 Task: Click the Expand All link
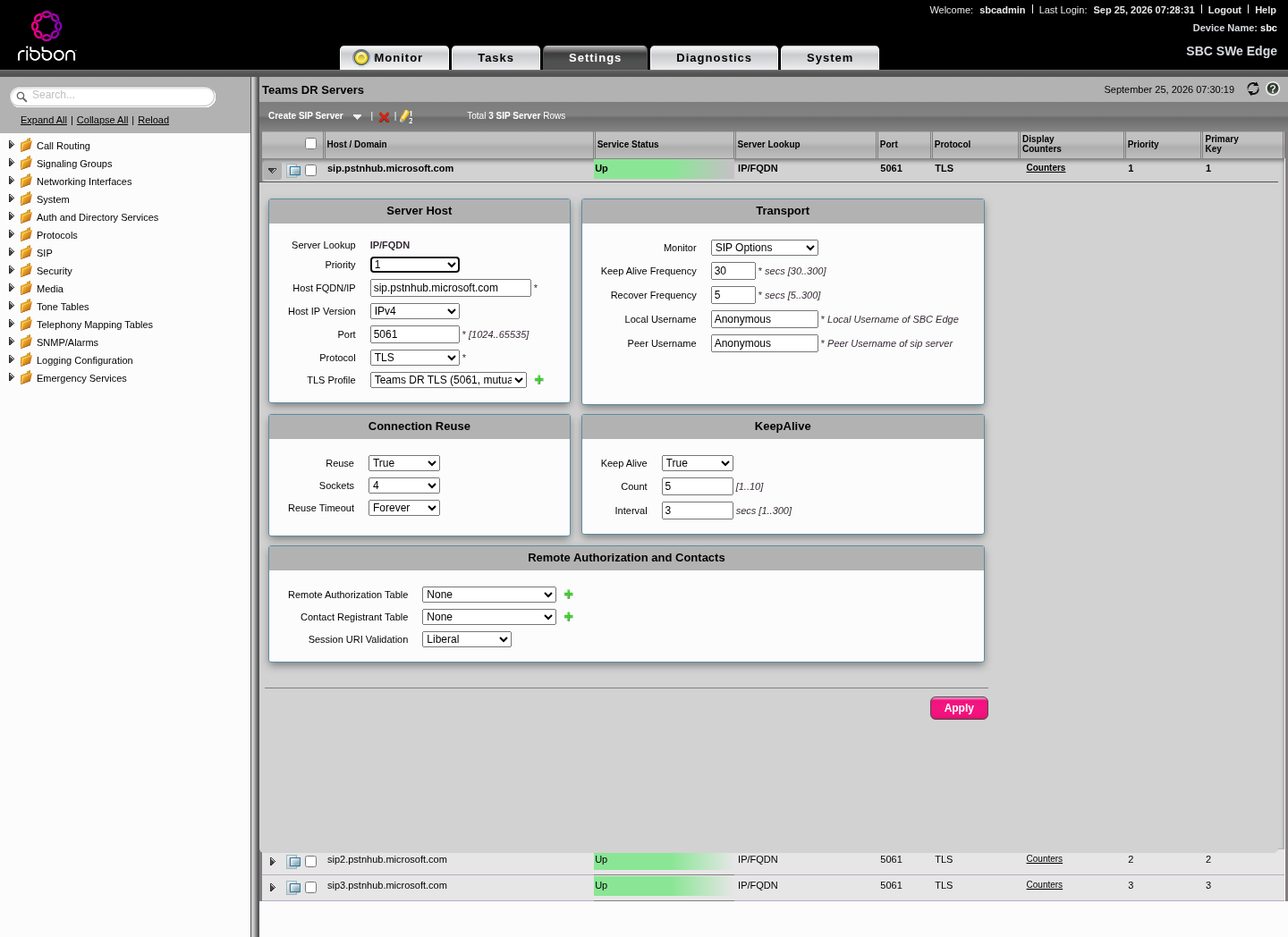(44, 120)
